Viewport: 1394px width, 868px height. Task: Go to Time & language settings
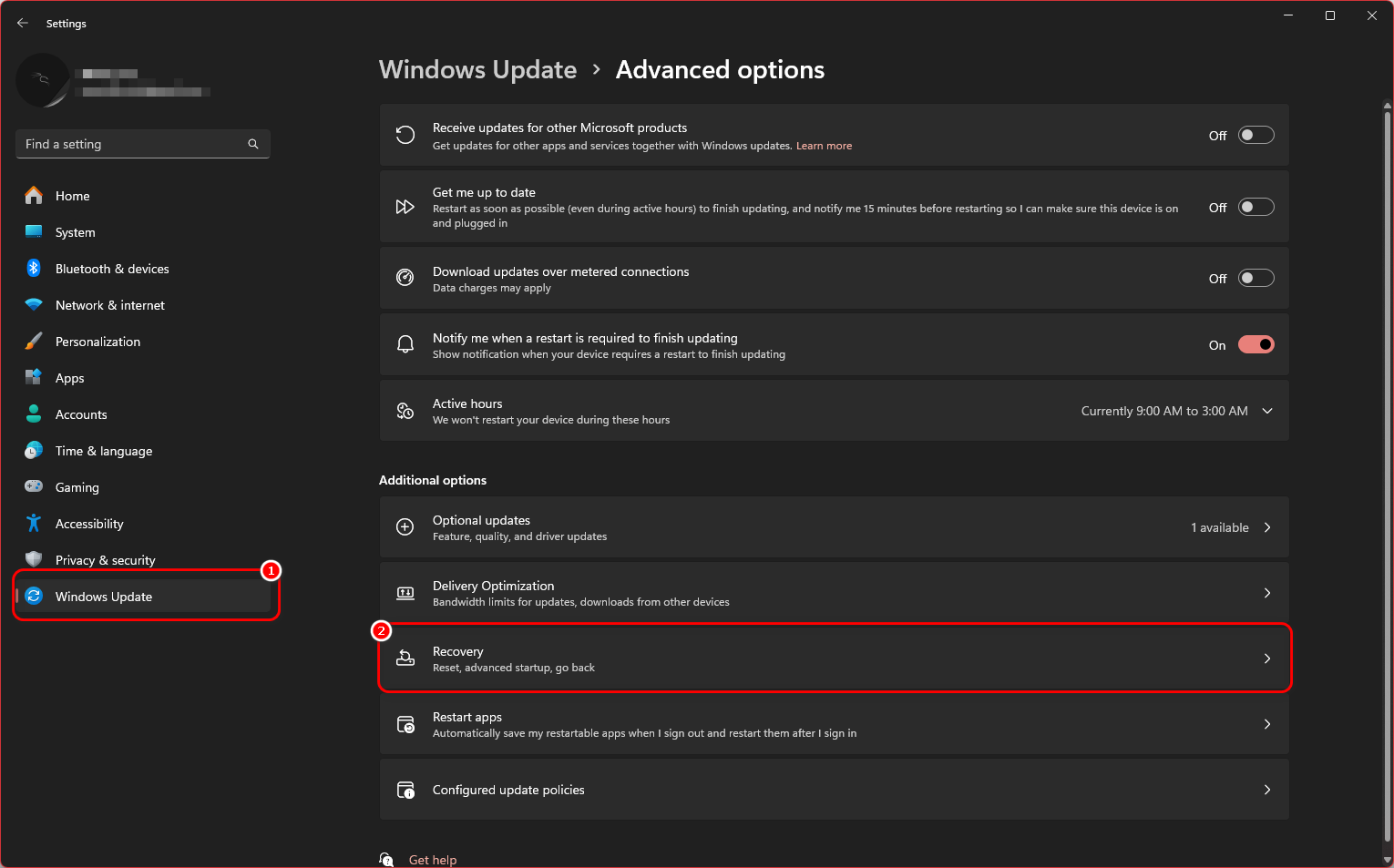click(103, 451)
